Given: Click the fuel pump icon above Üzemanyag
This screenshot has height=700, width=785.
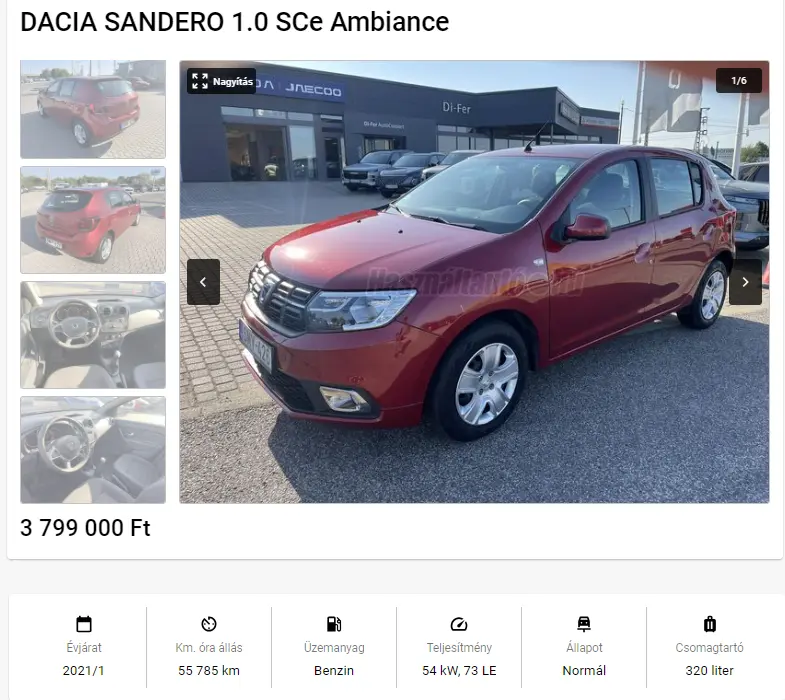Looking at the screenshot, I should coord(334,624).
